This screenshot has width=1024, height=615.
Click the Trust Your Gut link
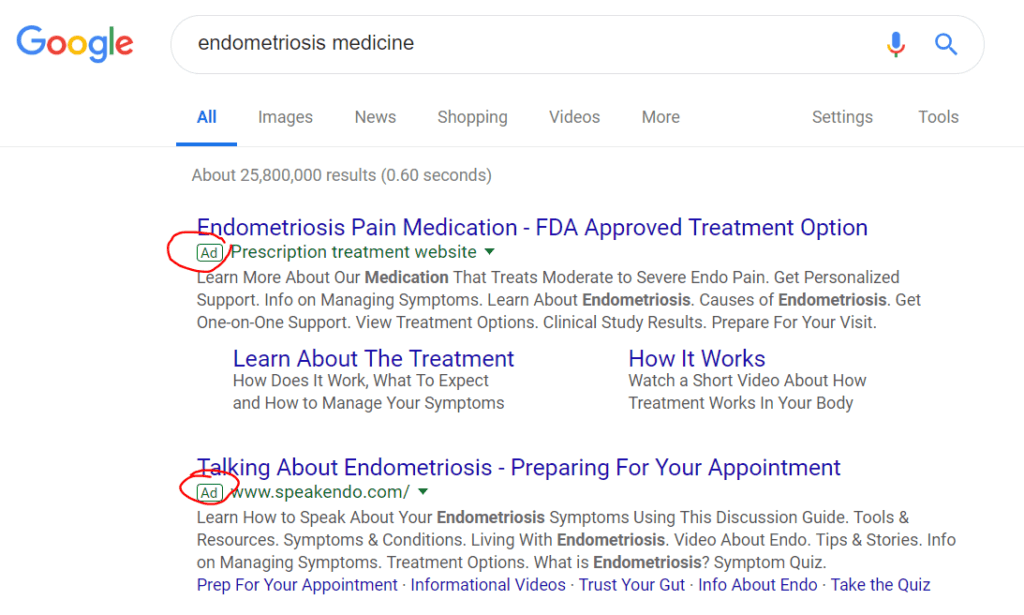[631, 585]
